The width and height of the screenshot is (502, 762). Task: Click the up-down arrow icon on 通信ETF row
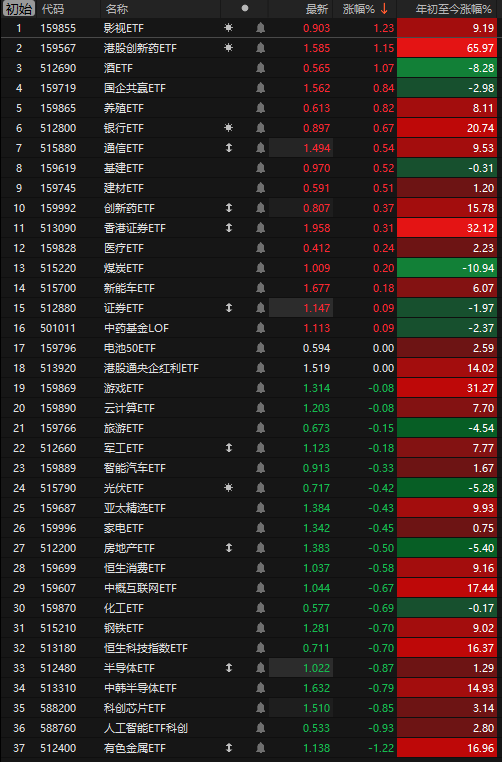(229, 148)
